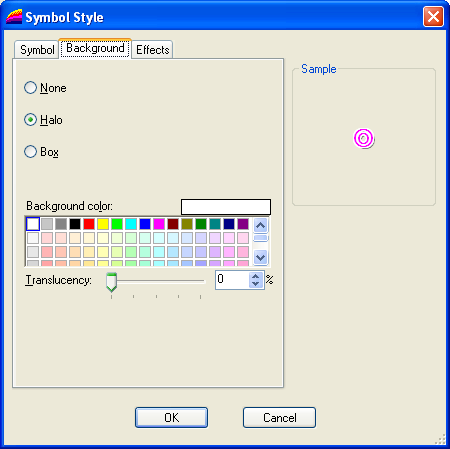Increase translucency with the up spinner arrow
Image resolution: width=450 pixels, height=449 pixels.
point(256,276)
